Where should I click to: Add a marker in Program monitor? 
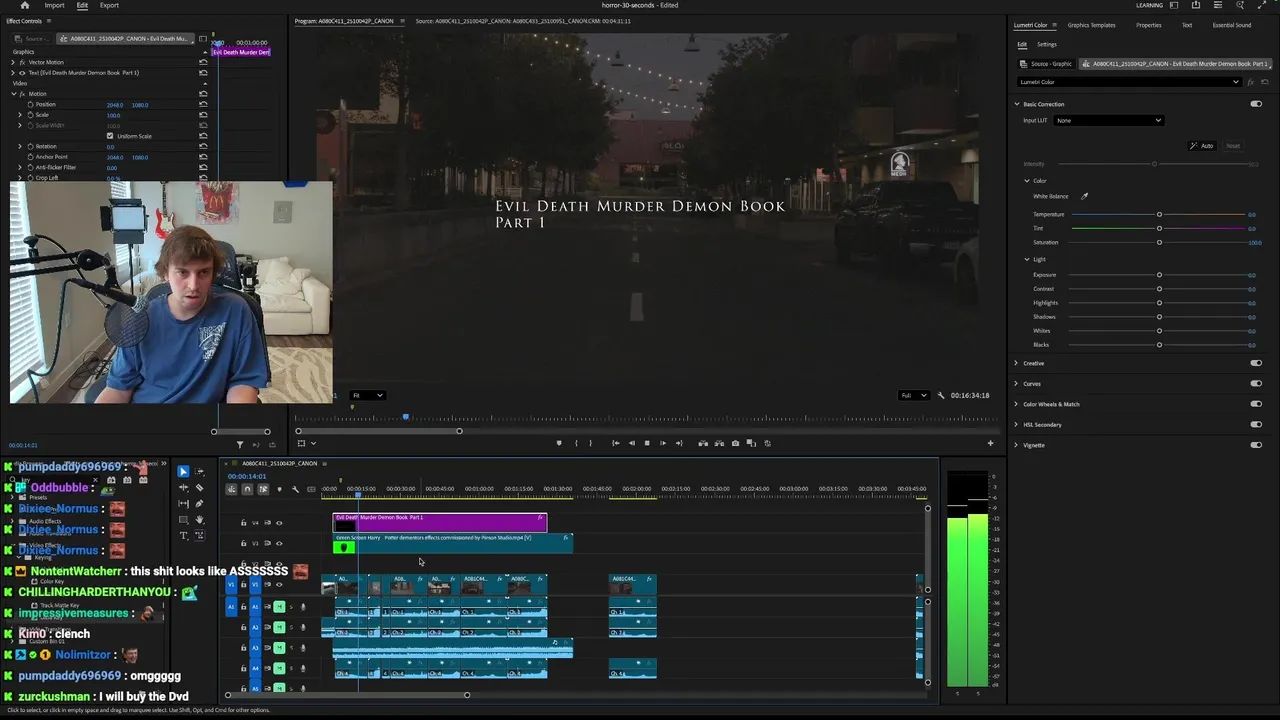coord(559,443)
